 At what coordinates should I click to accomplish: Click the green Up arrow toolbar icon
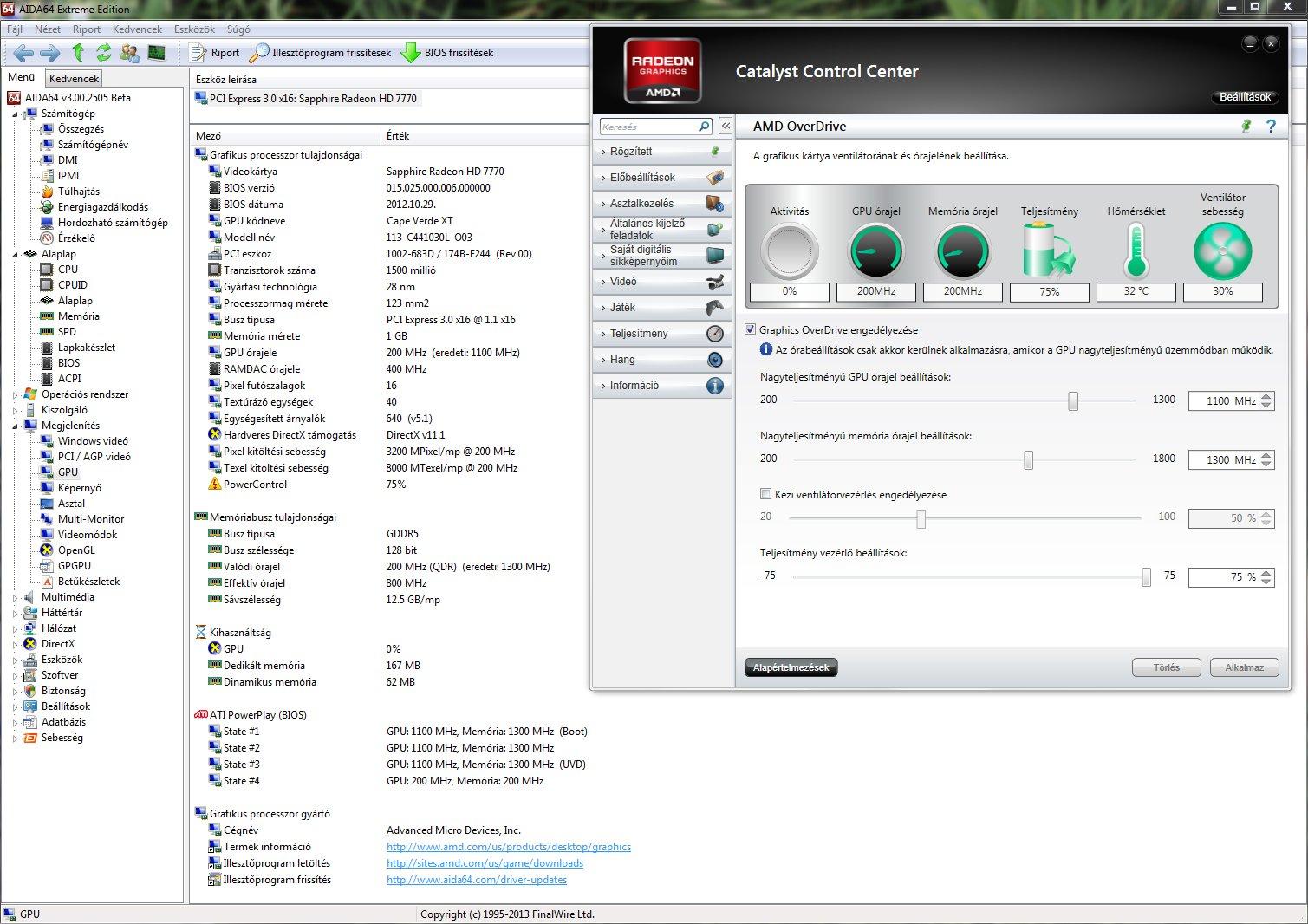coord(78,53)
